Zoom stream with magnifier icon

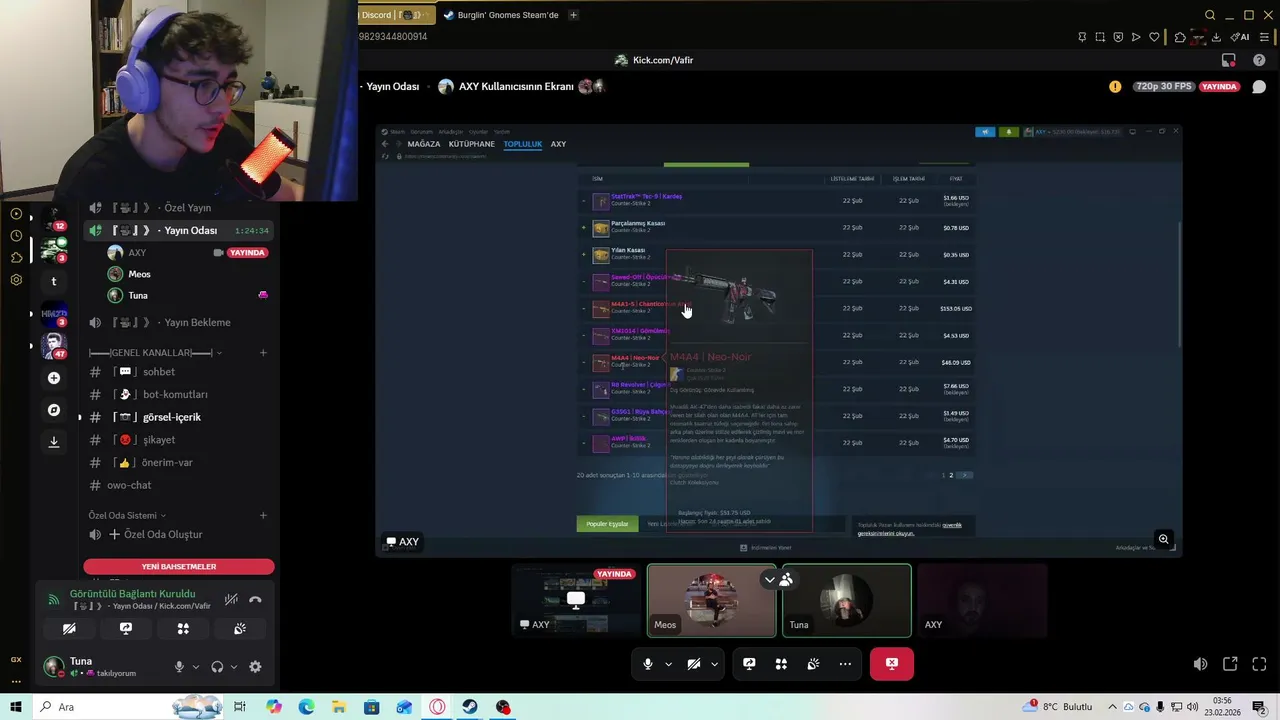(1163, 540)
